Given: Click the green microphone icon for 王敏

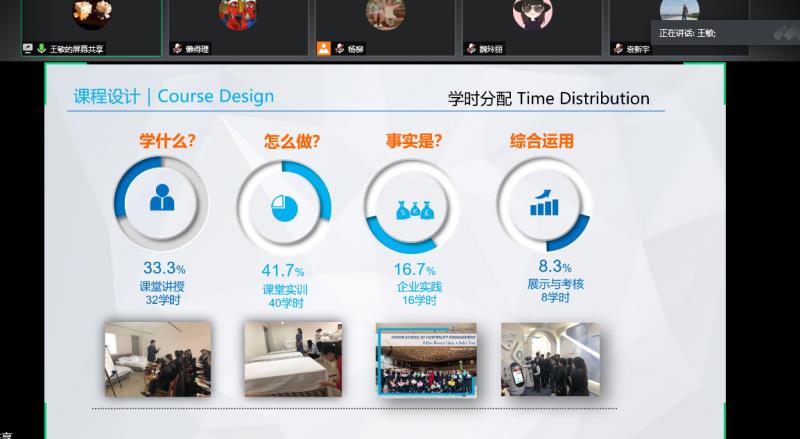Looking at the screenshot, I should click(41, 48).
